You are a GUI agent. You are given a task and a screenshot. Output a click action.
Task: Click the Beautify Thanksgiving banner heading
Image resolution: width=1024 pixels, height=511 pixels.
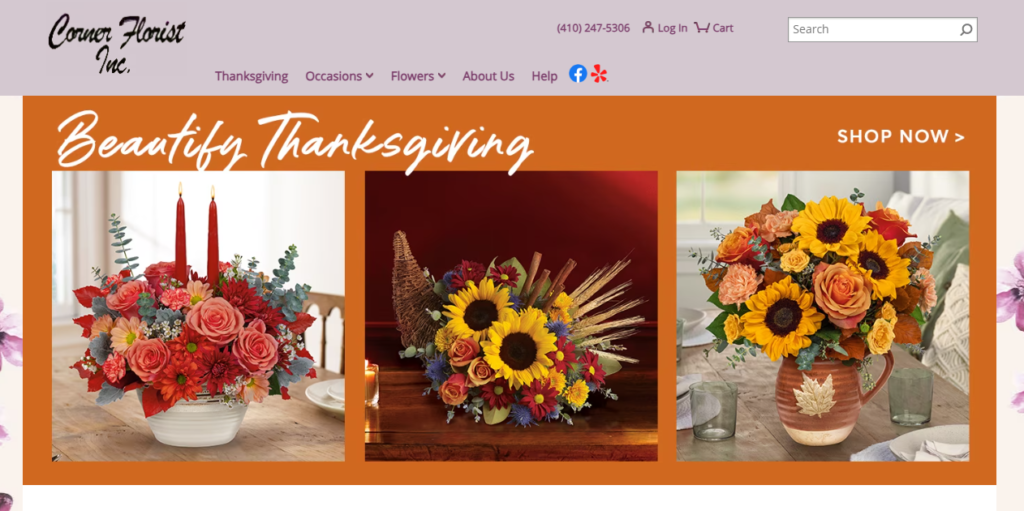coord(295,140)
